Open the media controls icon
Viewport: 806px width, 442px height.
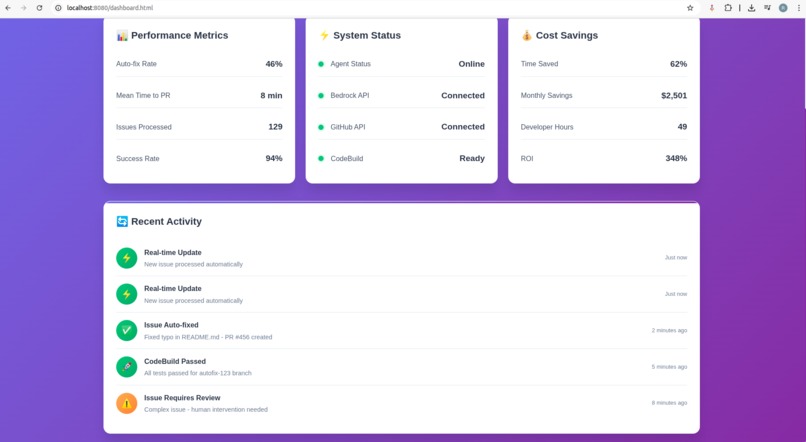tap(767, 8)
